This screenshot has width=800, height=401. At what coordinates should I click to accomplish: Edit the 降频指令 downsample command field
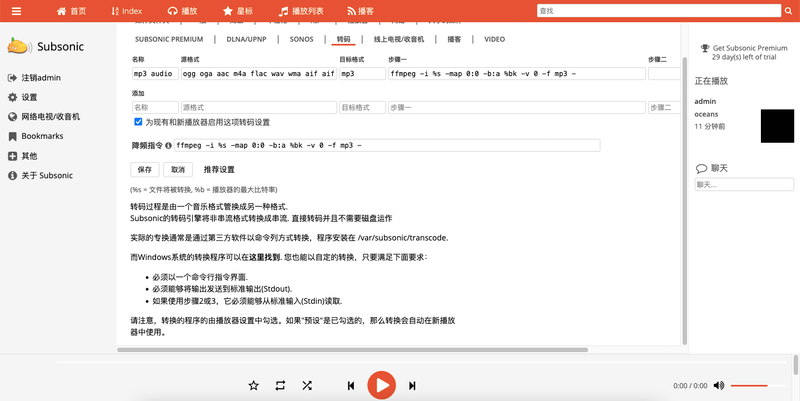(387, 145)
